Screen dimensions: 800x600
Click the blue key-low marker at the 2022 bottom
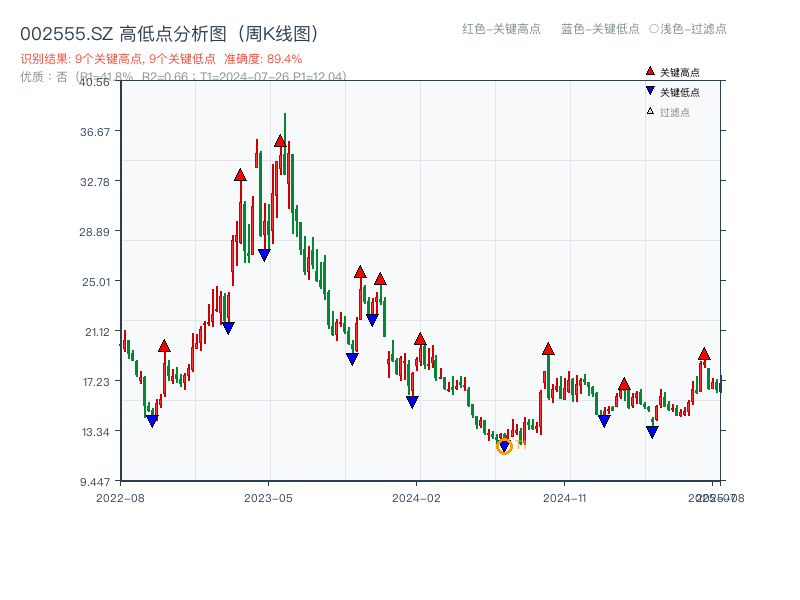pos(150,421)
